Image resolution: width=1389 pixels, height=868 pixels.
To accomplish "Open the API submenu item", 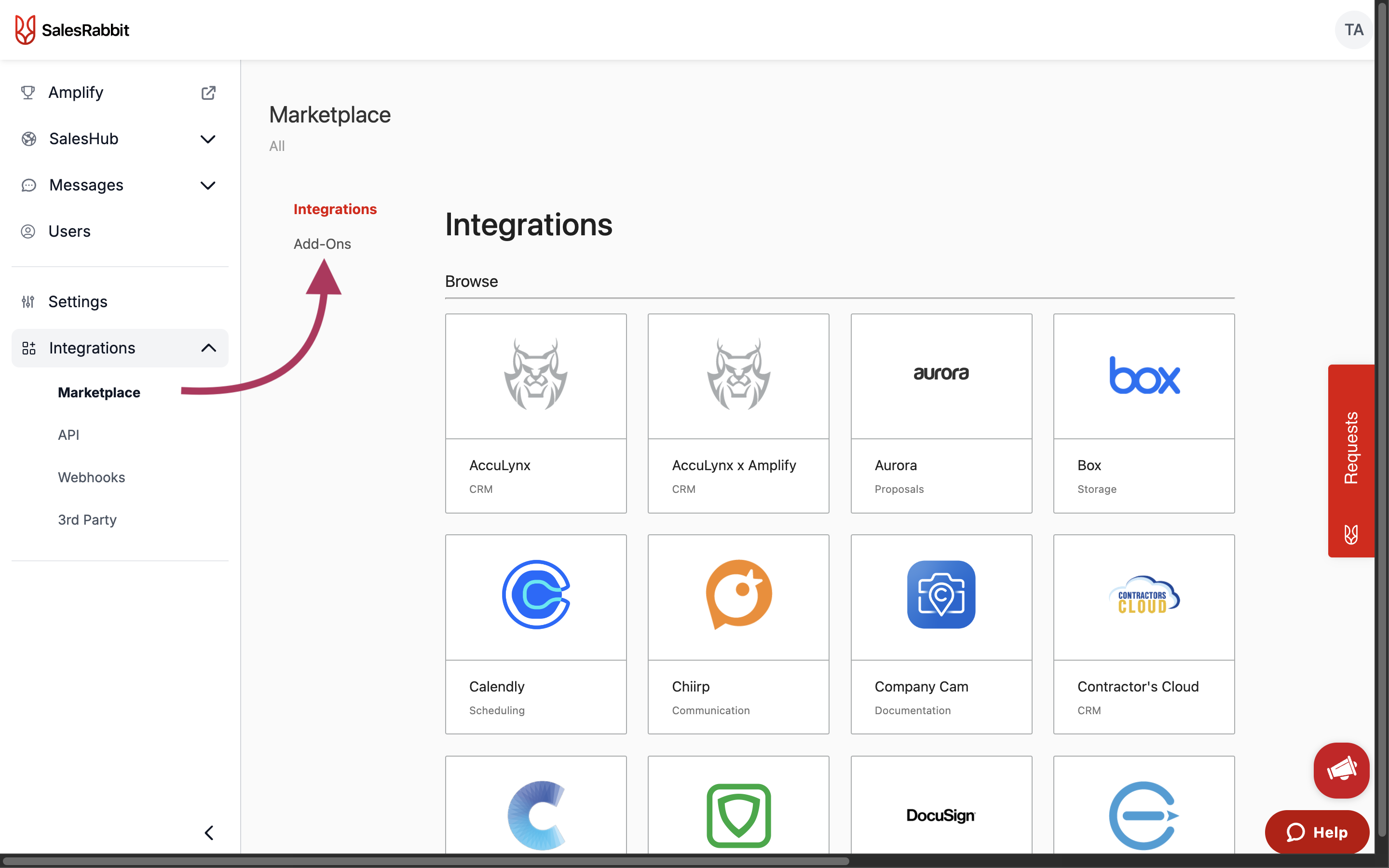I will (68, 434).
